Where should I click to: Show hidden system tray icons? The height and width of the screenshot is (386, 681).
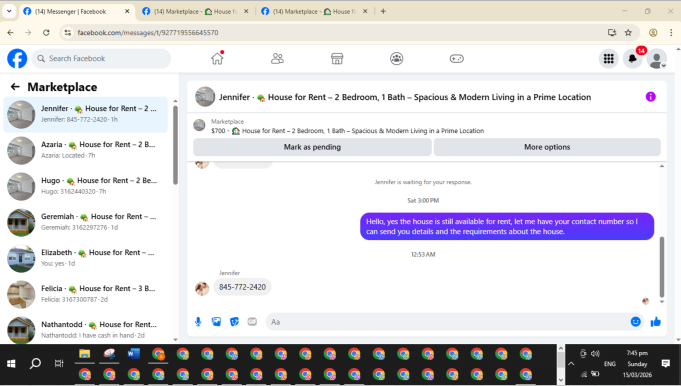tap(571, 364)
